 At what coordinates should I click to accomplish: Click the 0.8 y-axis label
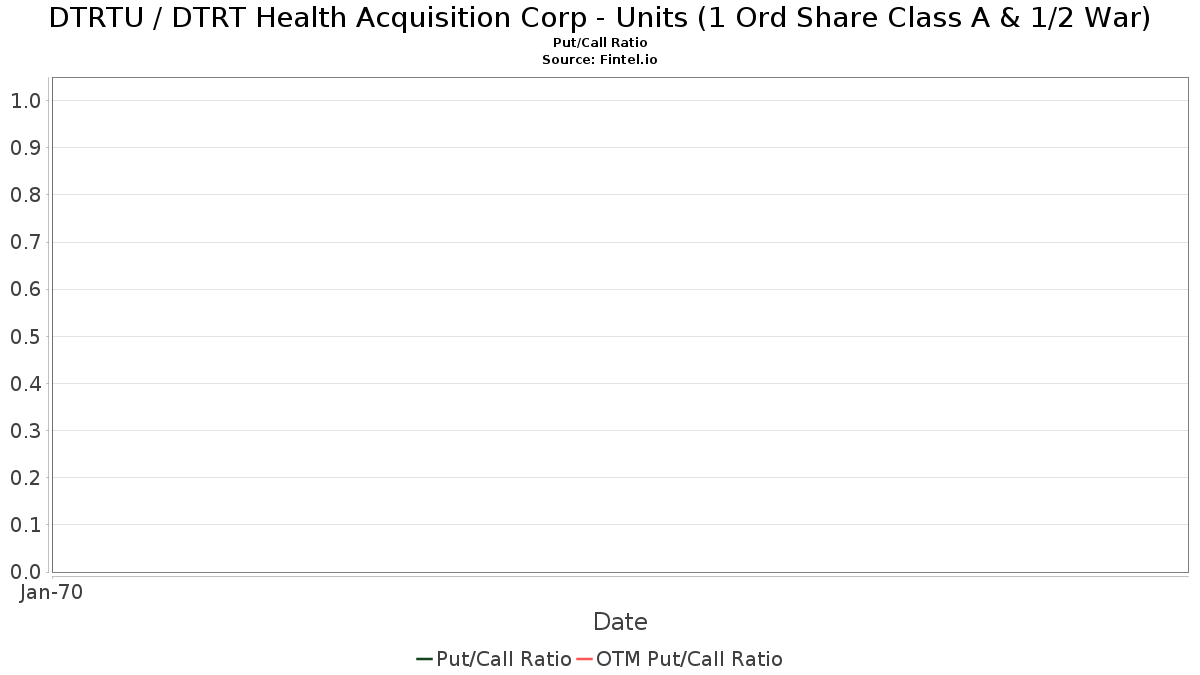click(x=25, y=194)
